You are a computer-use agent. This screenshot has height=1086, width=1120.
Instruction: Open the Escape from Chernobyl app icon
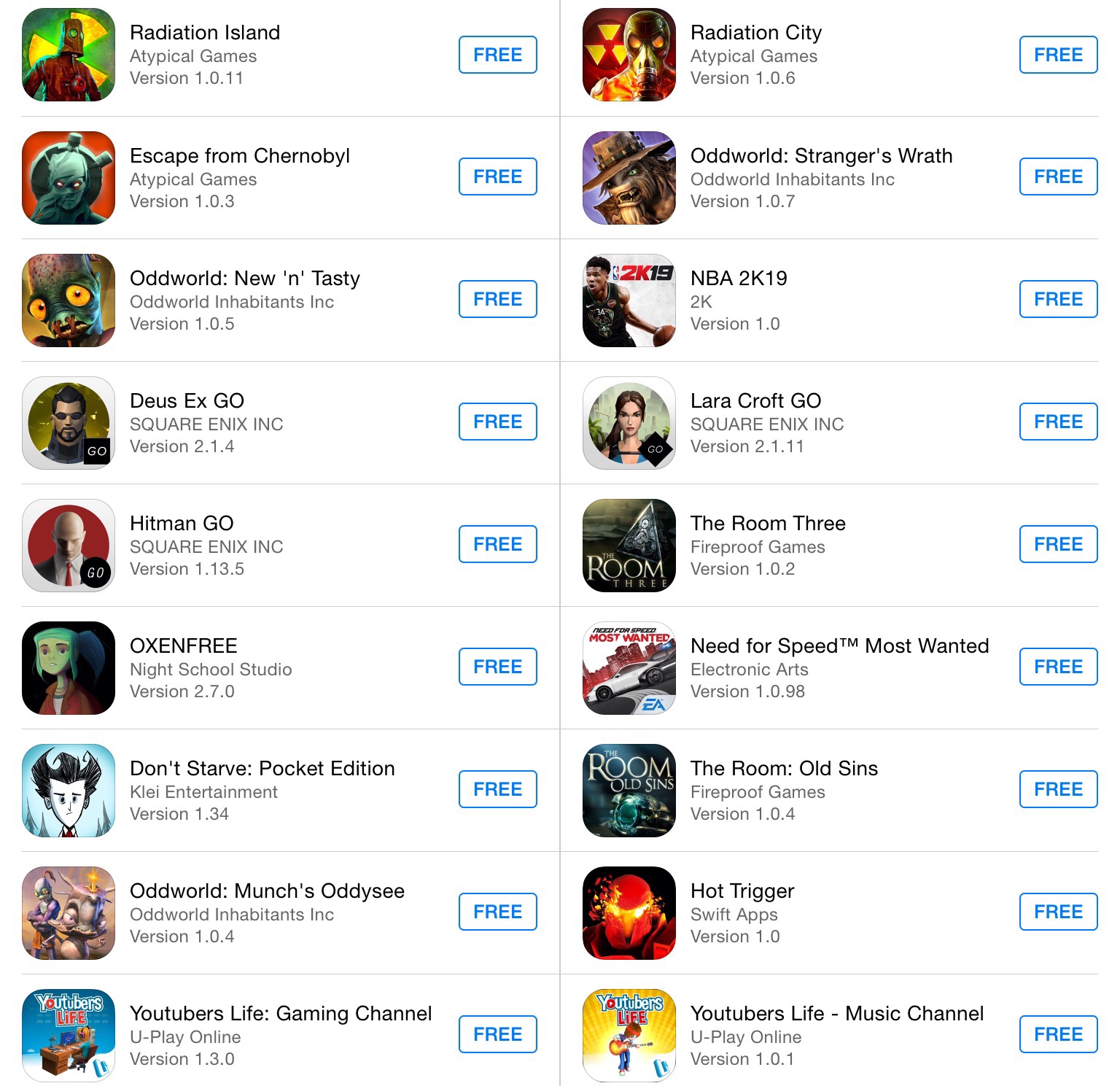coord(69,177)
